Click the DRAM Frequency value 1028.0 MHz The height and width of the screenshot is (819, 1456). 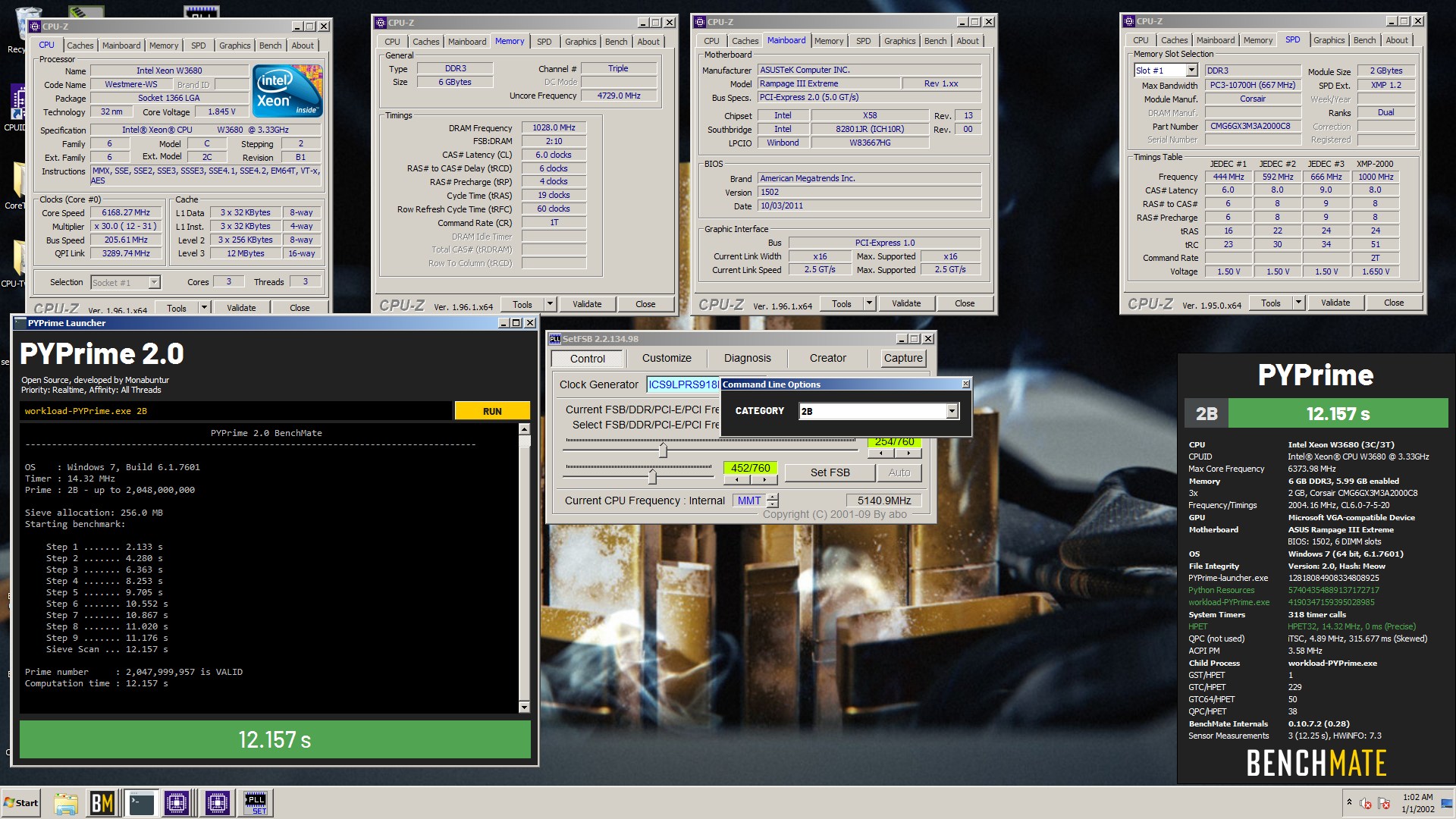click(x=554, y=128)
